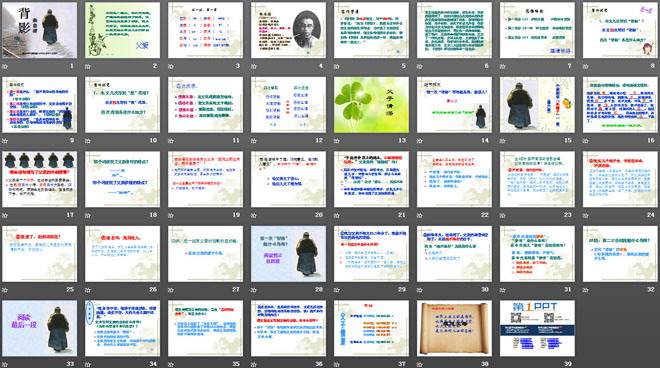Viewport: 660px width, 368px height.
Task: Click the animation star icon under slide 10
Action: [x=88, y=141]
